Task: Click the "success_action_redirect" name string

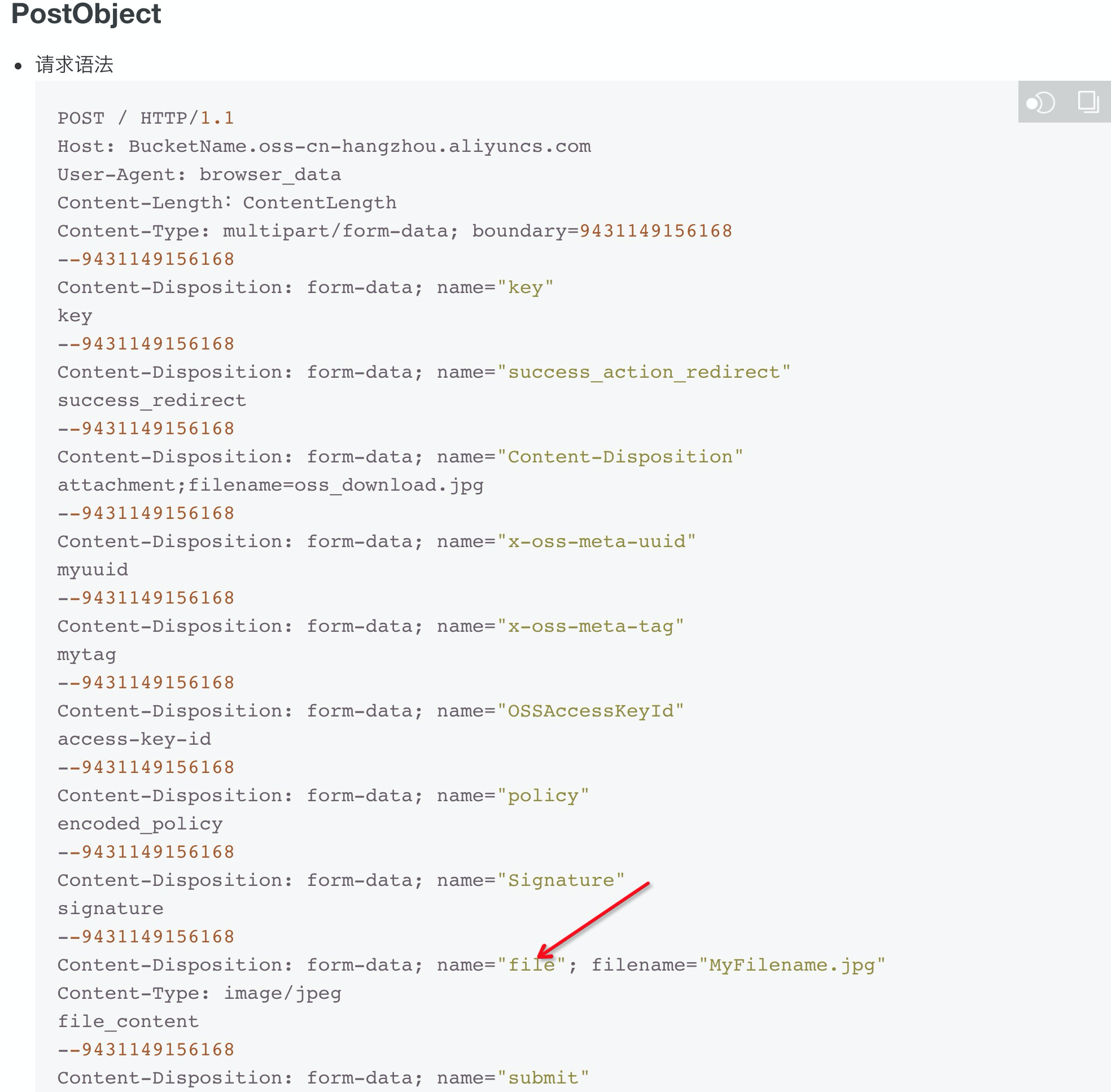Action: coord(644,372)
